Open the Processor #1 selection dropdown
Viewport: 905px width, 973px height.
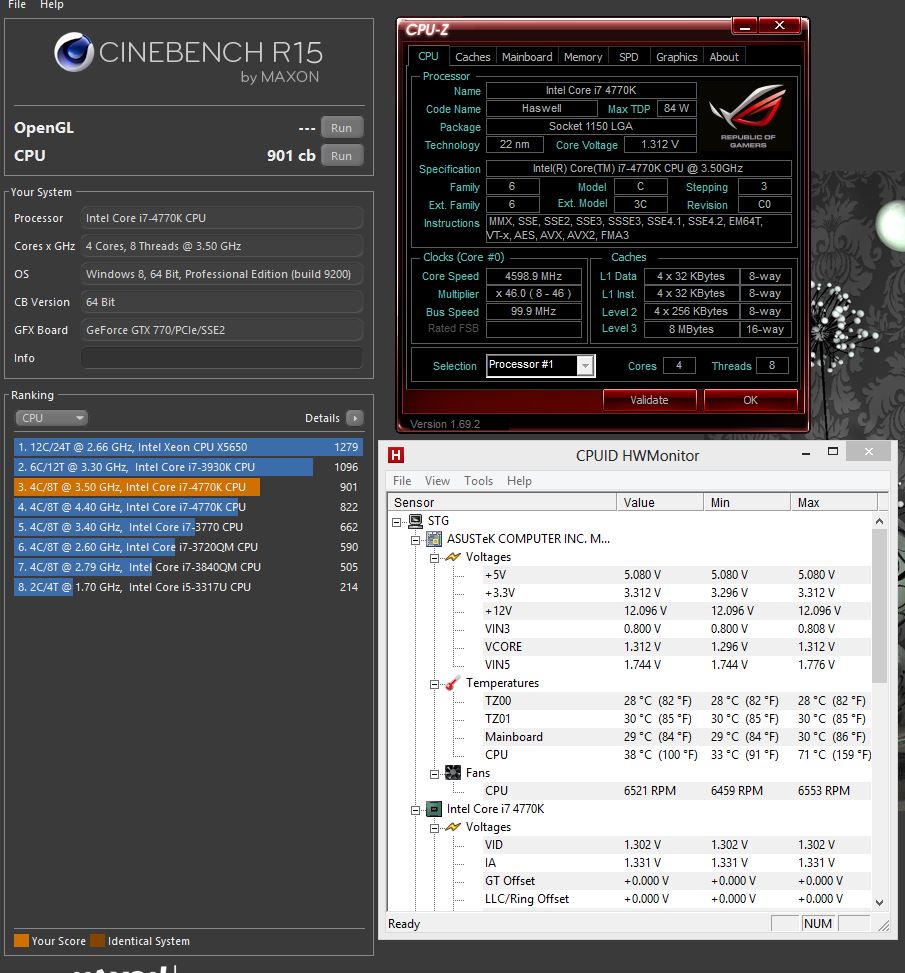[585, 366]
